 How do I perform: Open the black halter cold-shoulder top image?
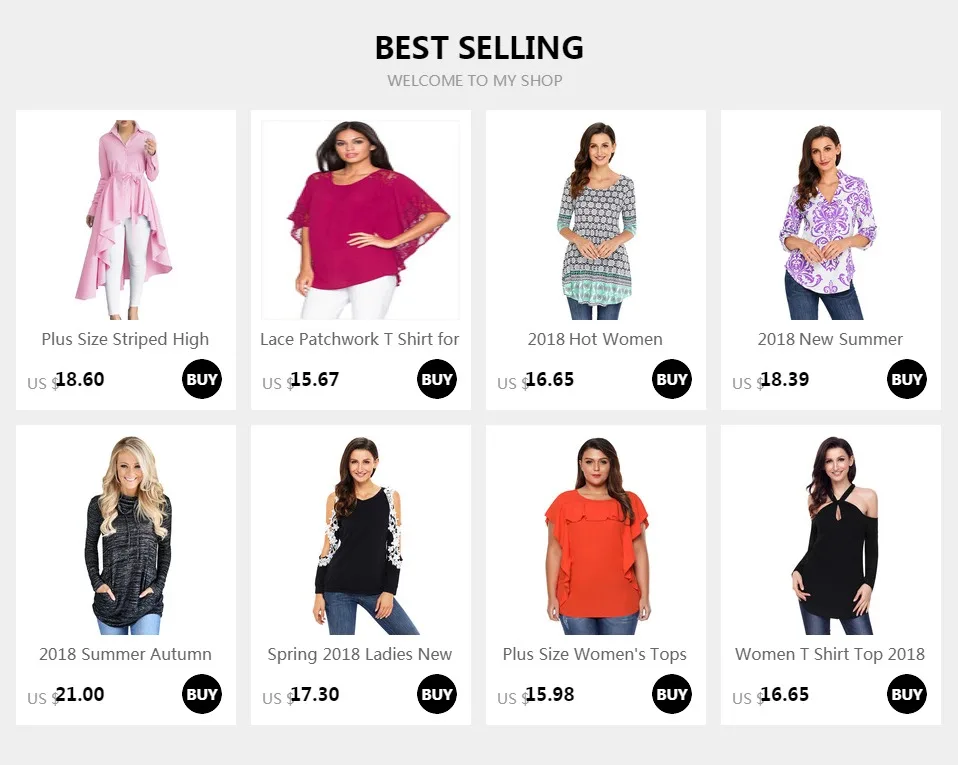[x=831, y=535]
